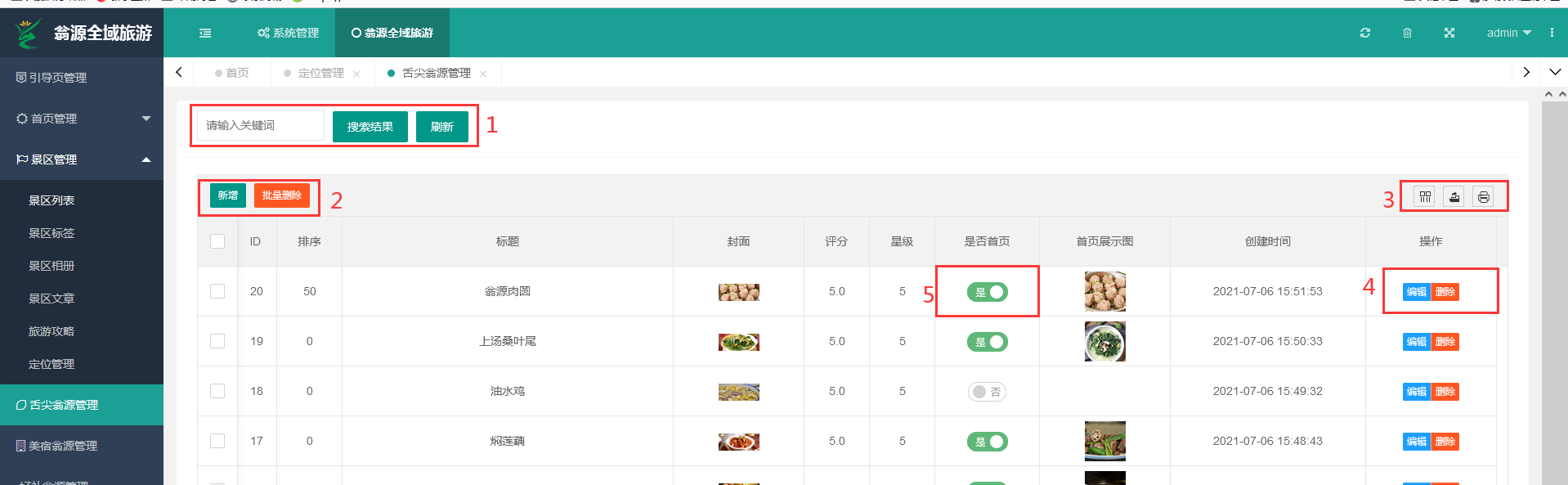Check the row for 焖莲藕

tap(217, 441)
